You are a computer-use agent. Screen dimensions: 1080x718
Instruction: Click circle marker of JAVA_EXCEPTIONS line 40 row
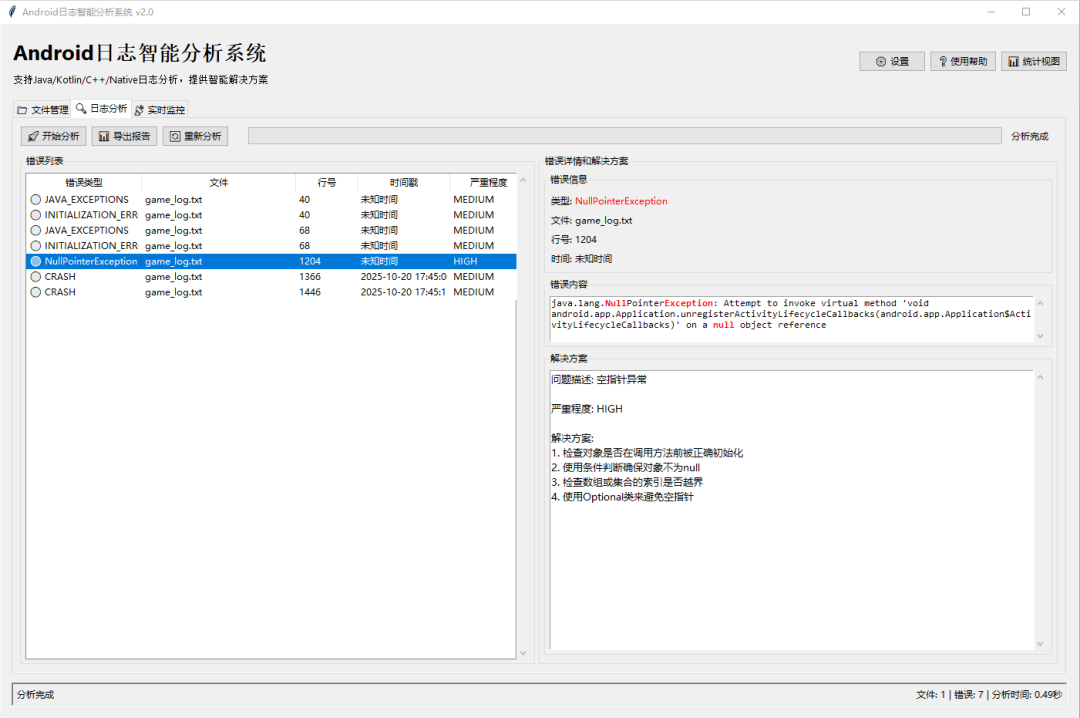(36, 200)
